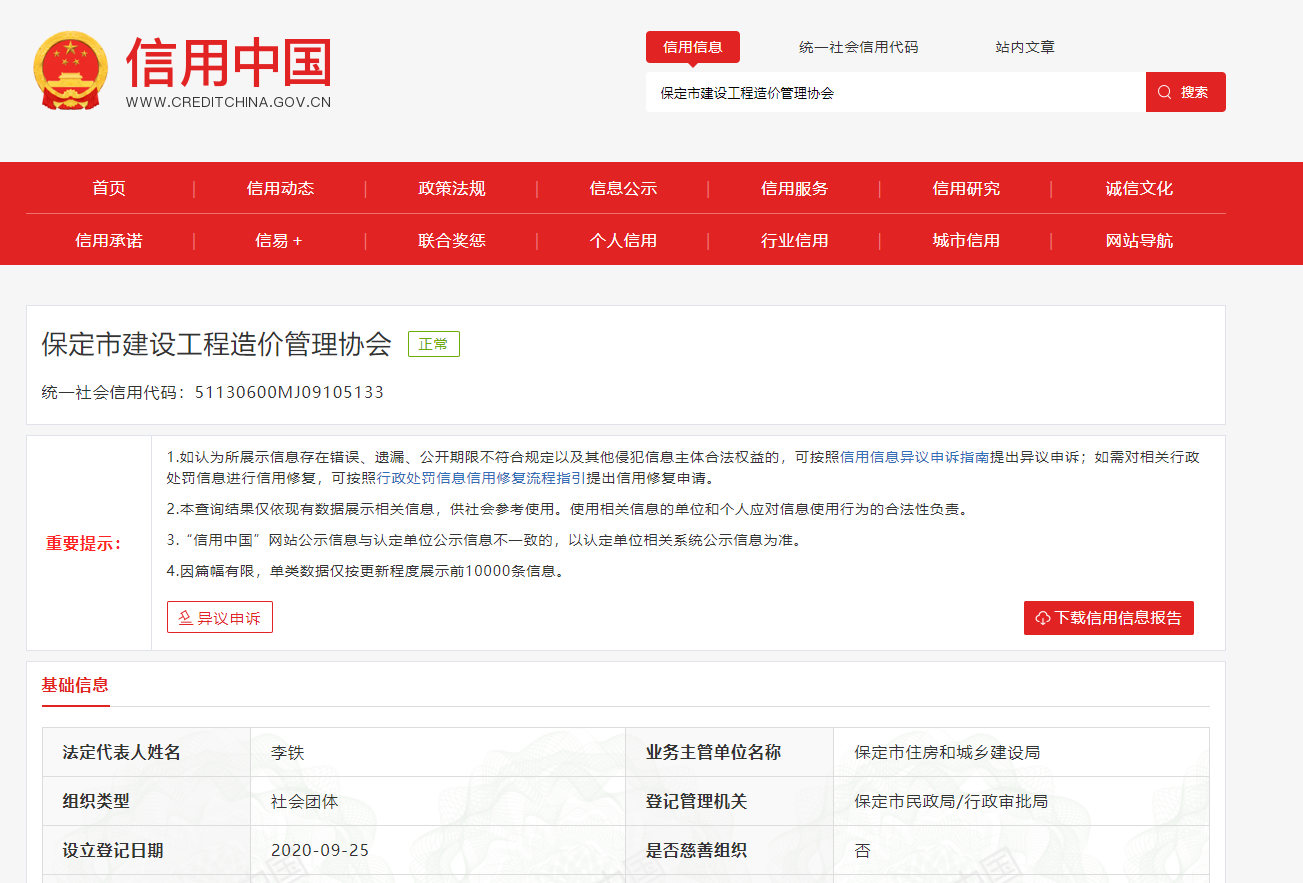
Task: Click the credit code 51130600MJ09105133
Action: point(290,392)
